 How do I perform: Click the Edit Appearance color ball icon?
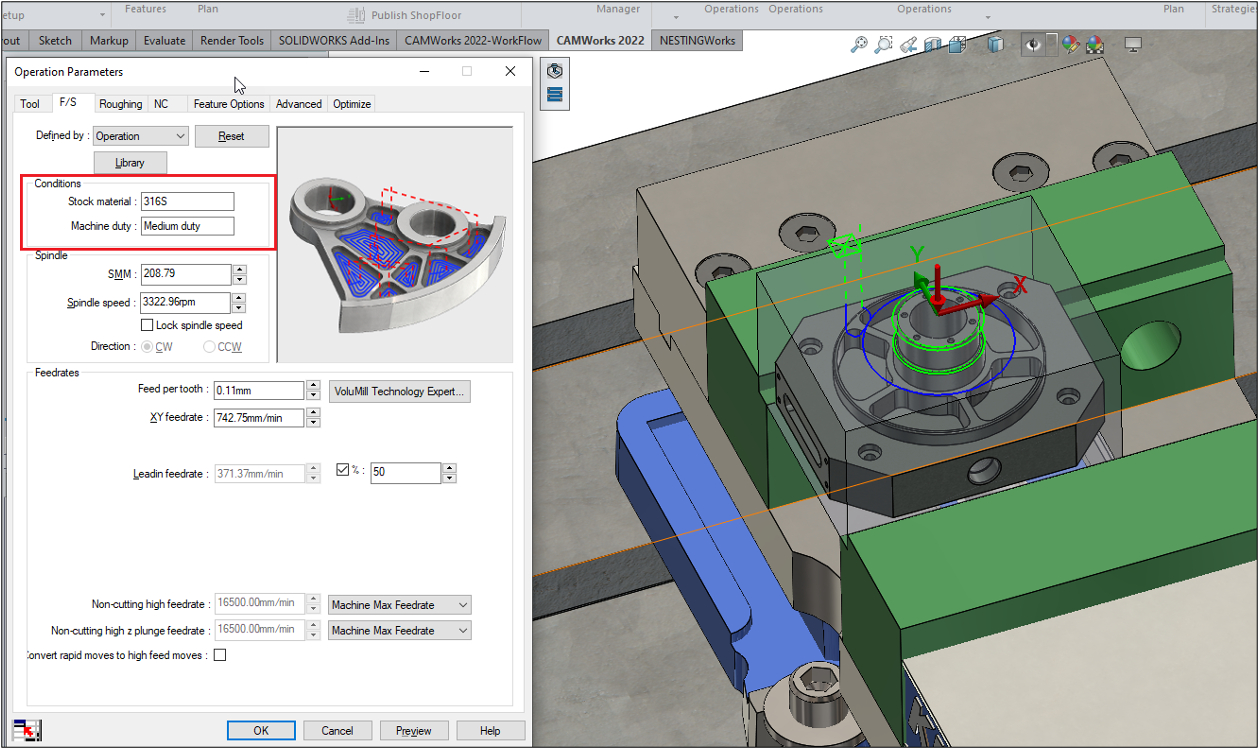tap(1071, 44)
